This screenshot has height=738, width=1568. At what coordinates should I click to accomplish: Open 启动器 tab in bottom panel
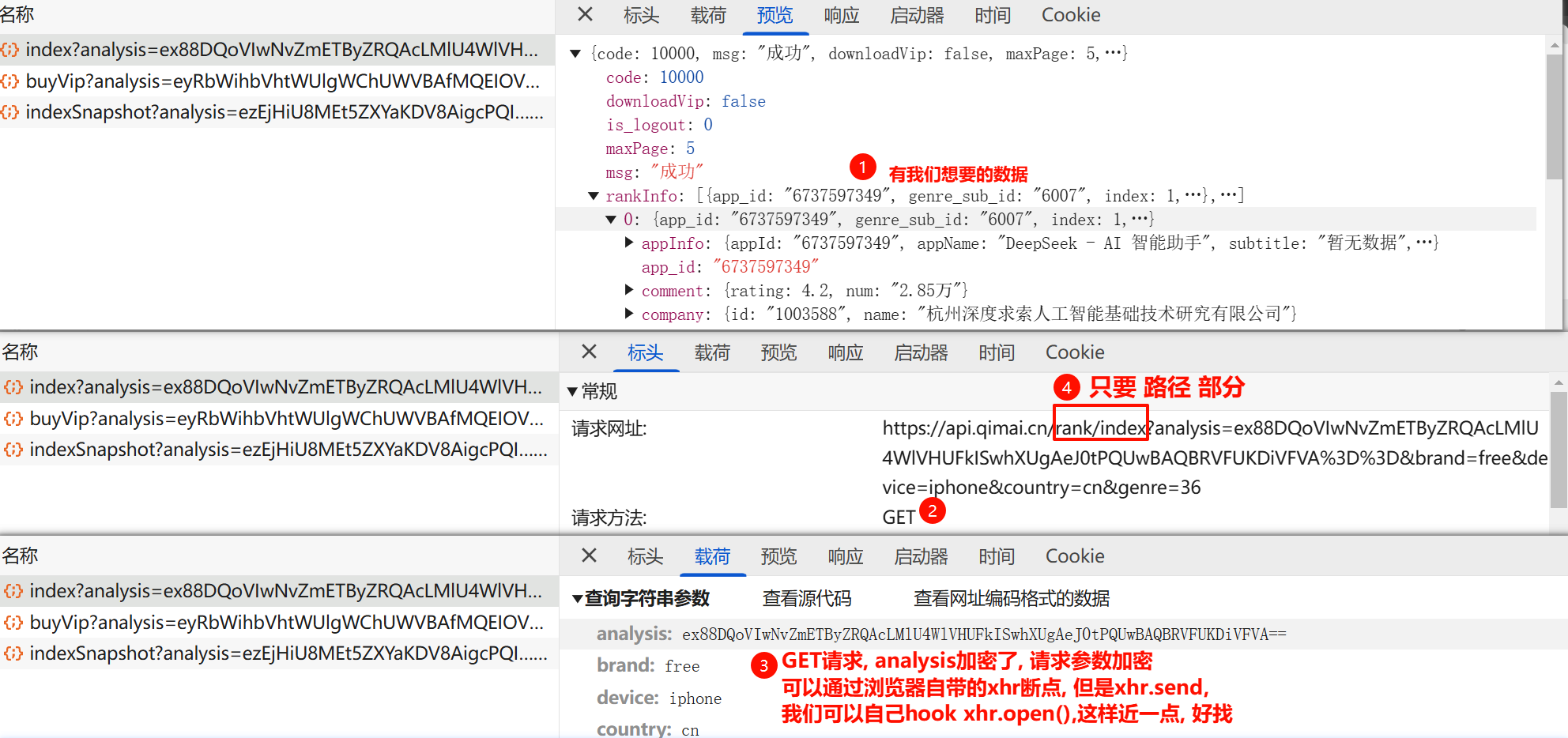coord(920,556)
